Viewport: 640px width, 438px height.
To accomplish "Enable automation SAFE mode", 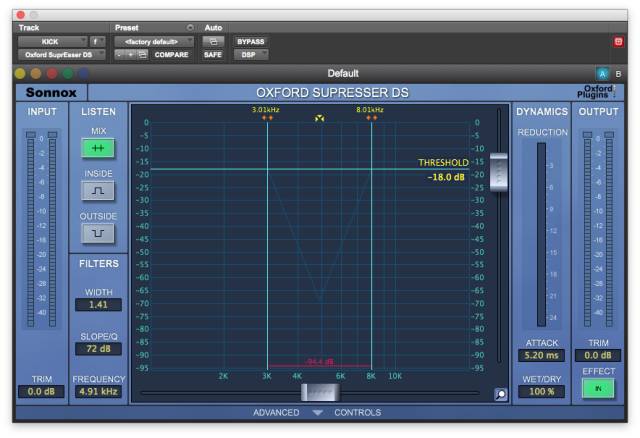I will (213, 55).
